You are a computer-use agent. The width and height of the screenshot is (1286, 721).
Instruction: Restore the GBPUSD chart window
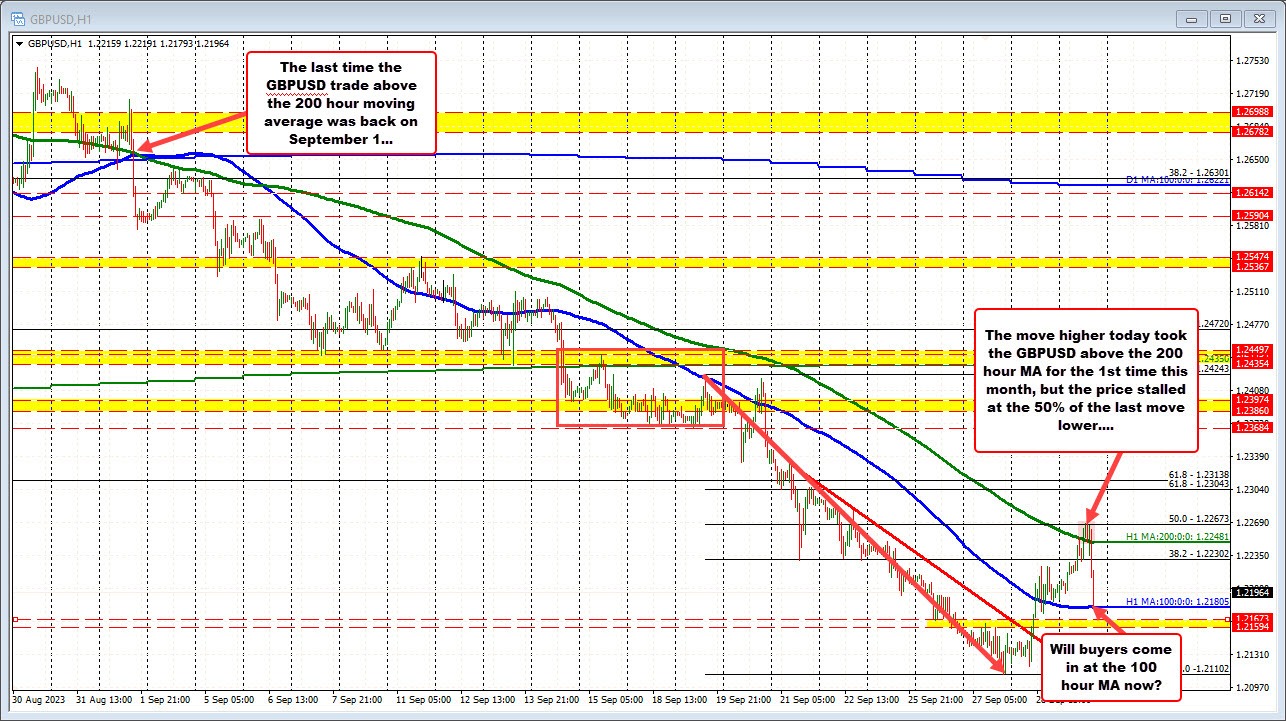point(1224,18)
